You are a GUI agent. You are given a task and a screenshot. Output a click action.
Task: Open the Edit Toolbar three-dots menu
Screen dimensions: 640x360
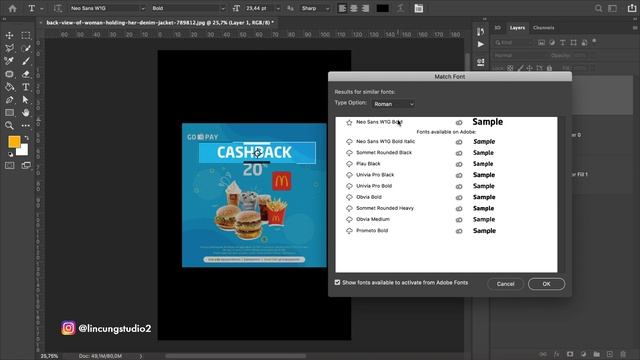(x=26, y=125)
